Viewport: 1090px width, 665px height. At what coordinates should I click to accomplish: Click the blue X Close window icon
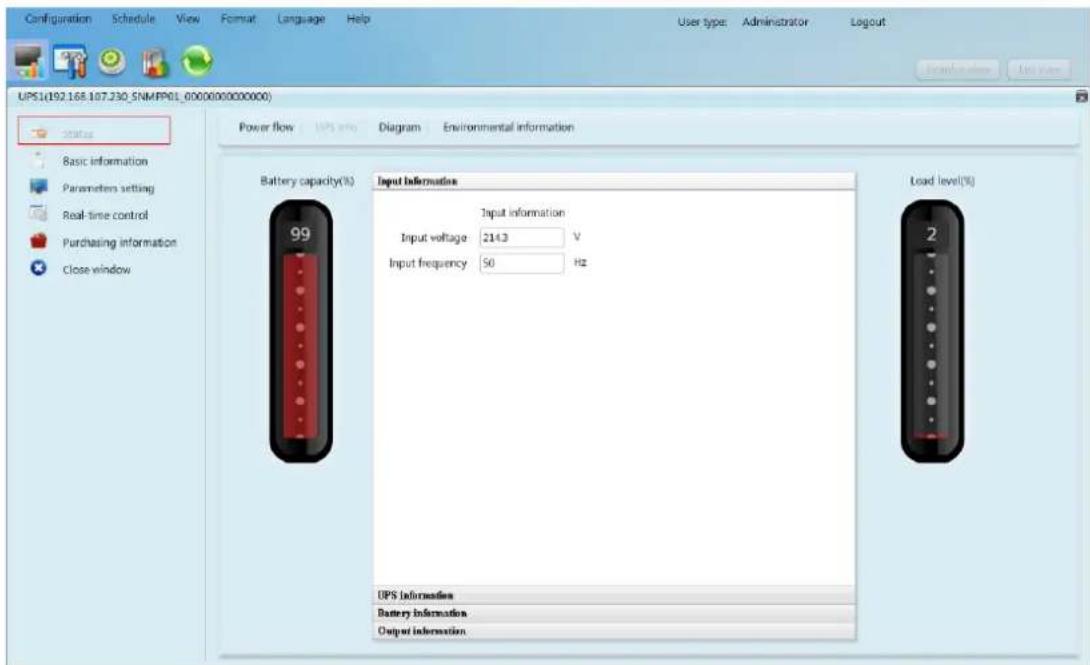[38, 268]
